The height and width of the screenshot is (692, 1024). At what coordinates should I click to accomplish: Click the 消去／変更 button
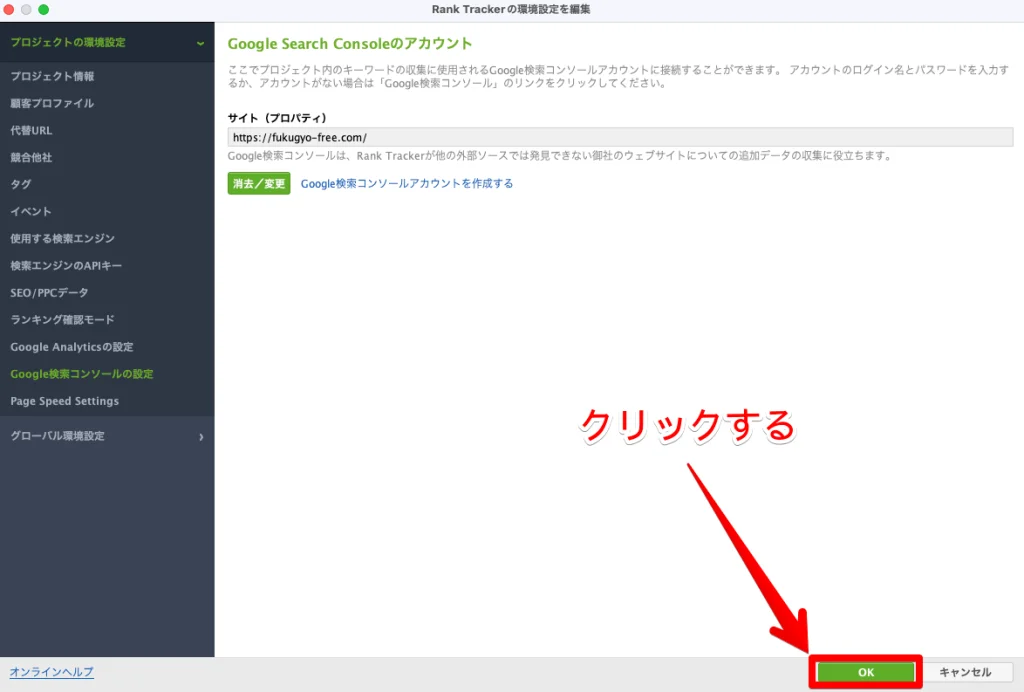pos(259,183)
